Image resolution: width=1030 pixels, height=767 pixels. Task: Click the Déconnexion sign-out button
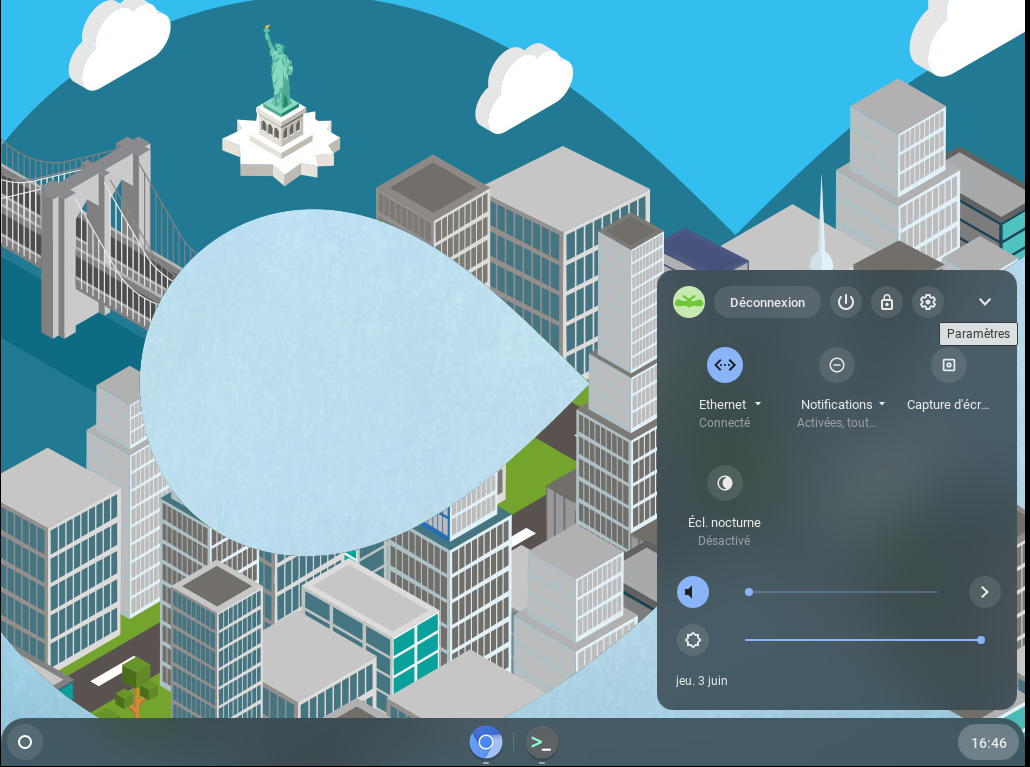[767, 302]
